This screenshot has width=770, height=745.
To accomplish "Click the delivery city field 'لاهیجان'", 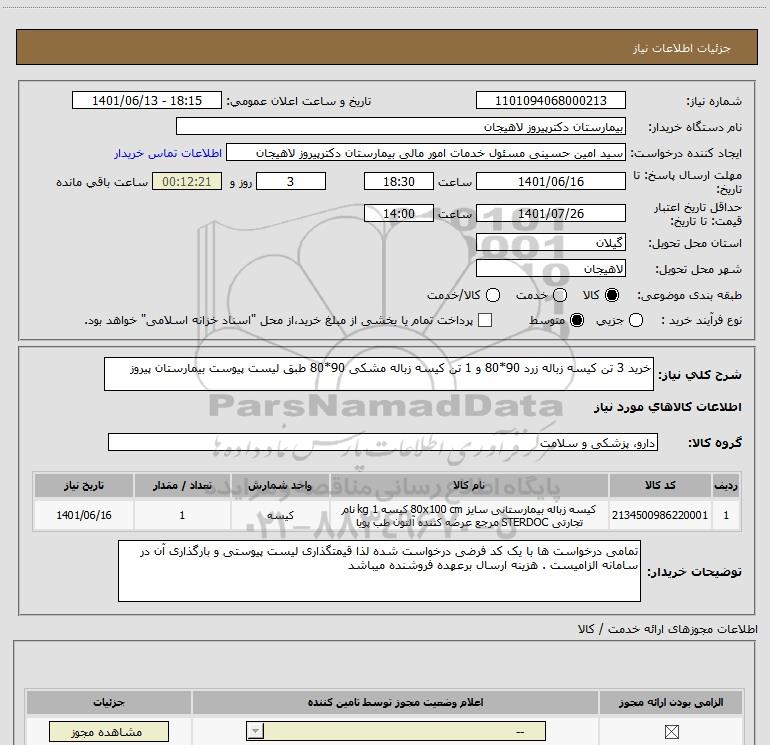I will pyautogui.click(x=551, y=269).
